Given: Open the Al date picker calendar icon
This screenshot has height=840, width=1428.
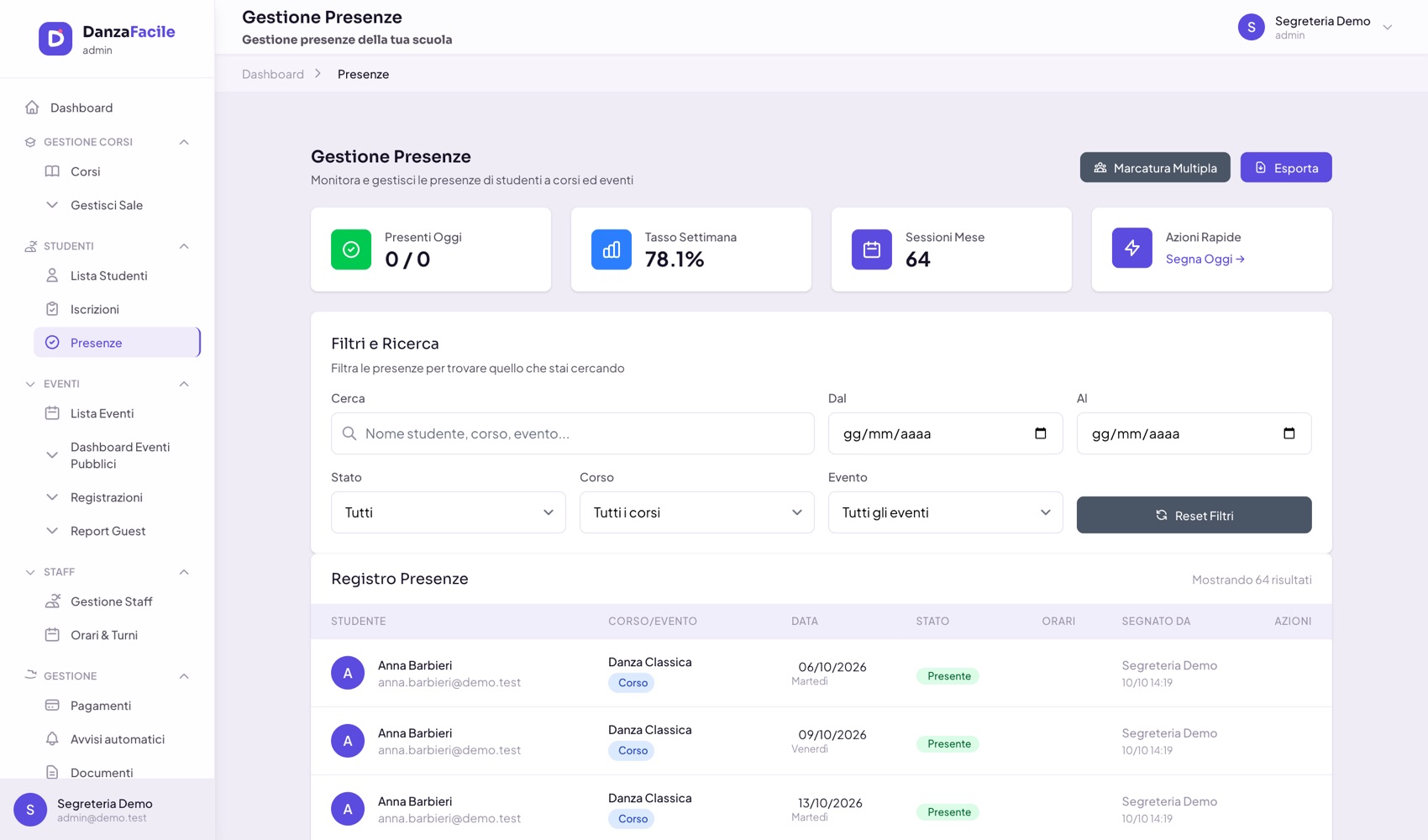Looking at the screenshot, I should pos(1289,433).
